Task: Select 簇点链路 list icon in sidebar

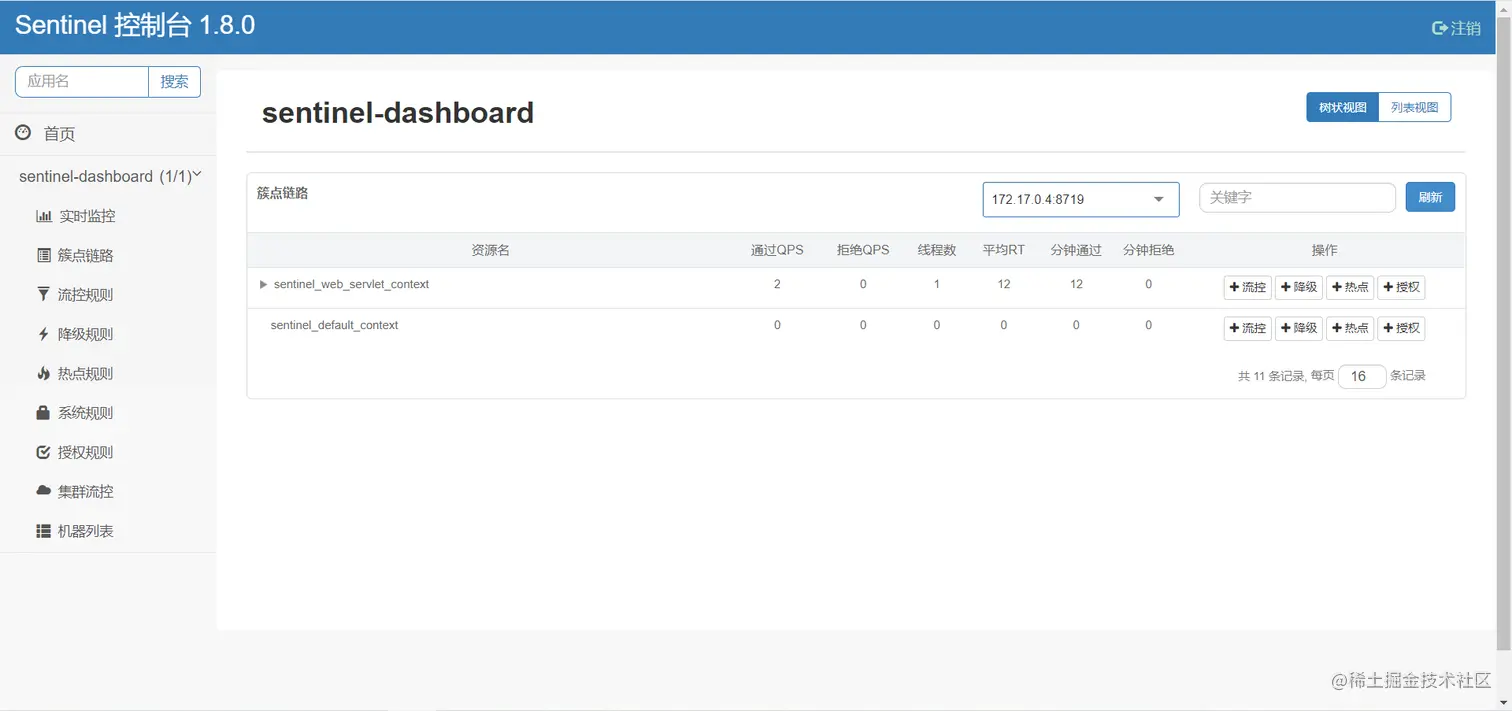Action: point(44,255)
